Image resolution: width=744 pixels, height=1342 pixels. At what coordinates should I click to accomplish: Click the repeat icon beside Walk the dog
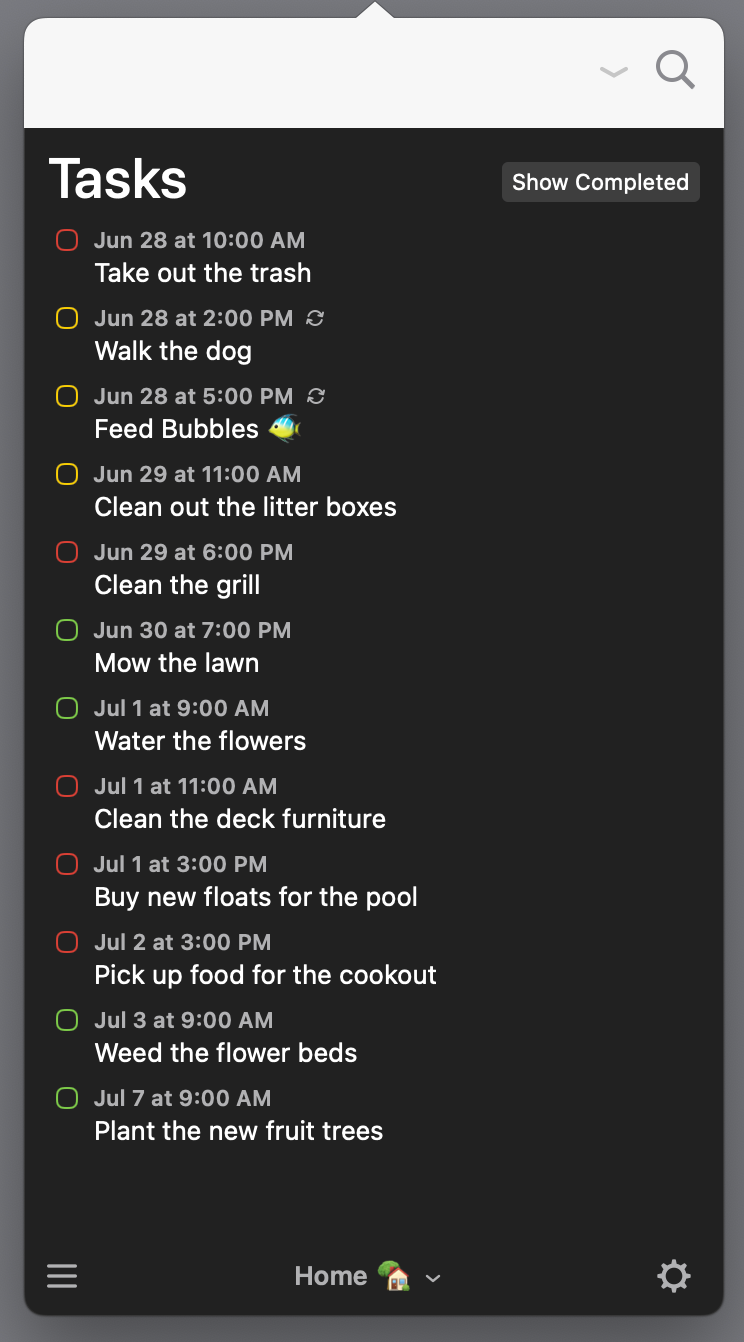(x=315, y=318)
